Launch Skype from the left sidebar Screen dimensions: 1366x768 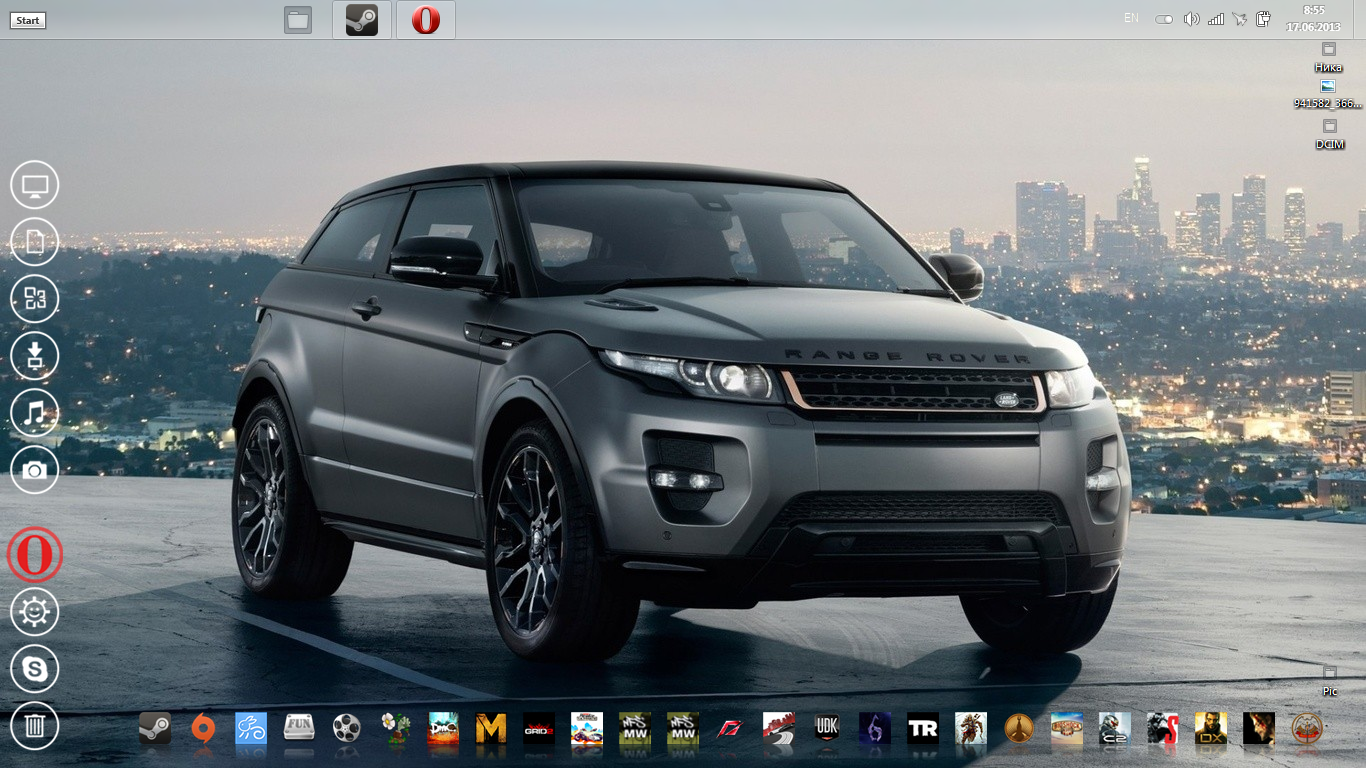click(35, 669)
